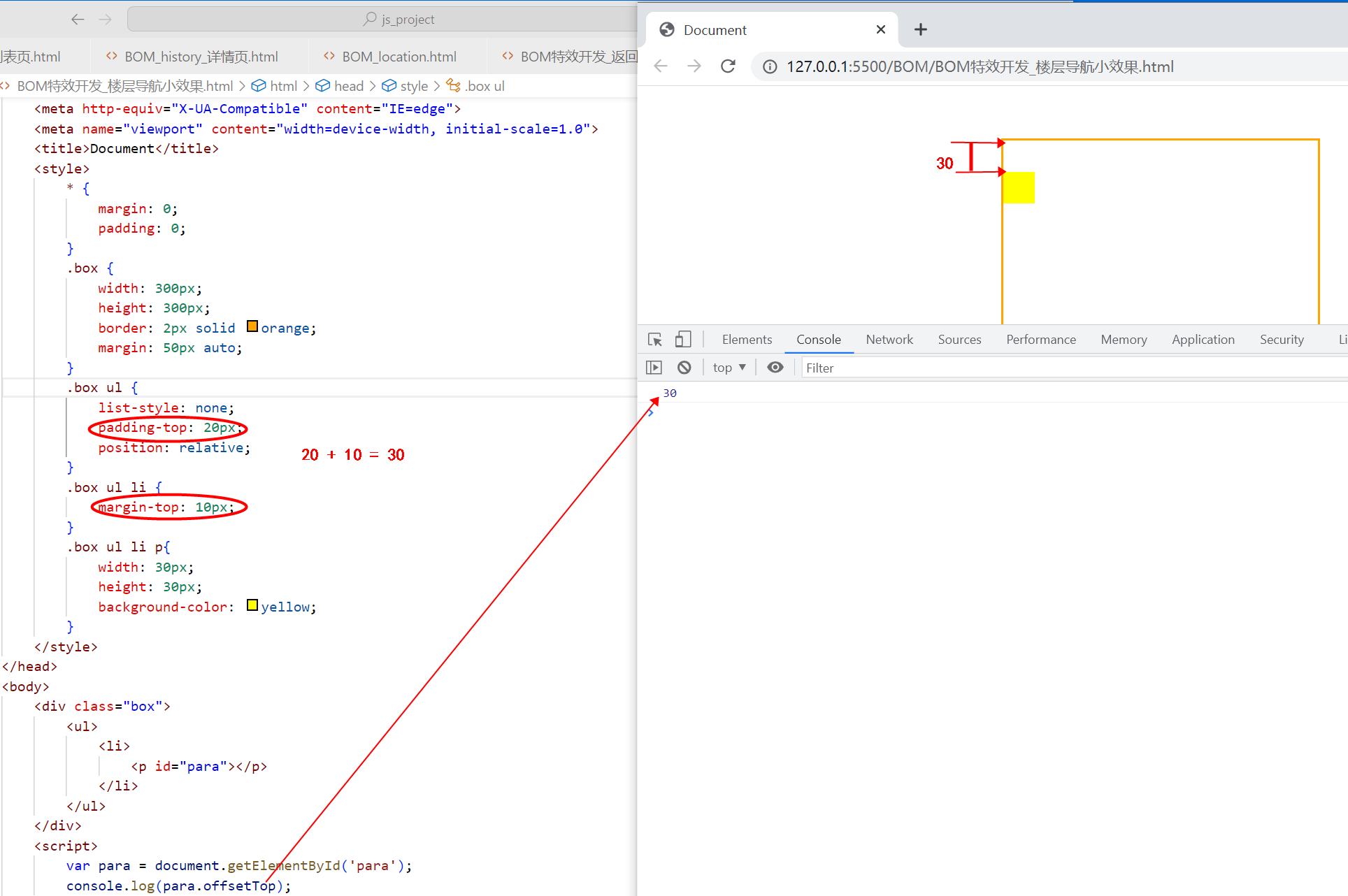Click the browser forward button
Viewport: 1348px width, 896px height.
pyautogui.click(x=694, y=66)
